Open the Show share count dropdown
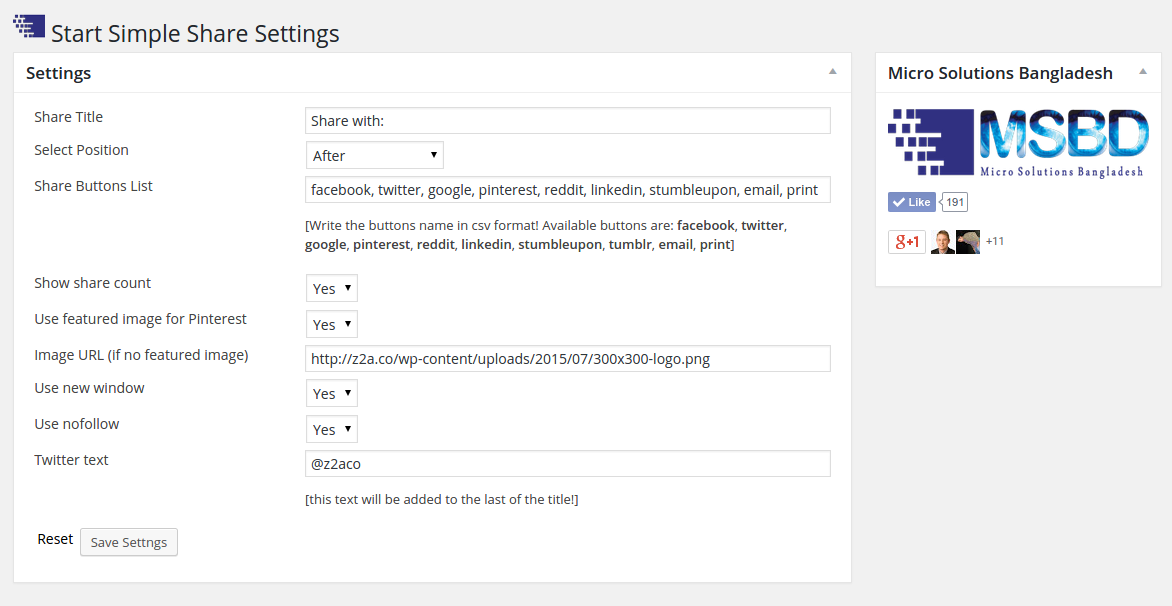1172x606 pixels. (332, 288)
